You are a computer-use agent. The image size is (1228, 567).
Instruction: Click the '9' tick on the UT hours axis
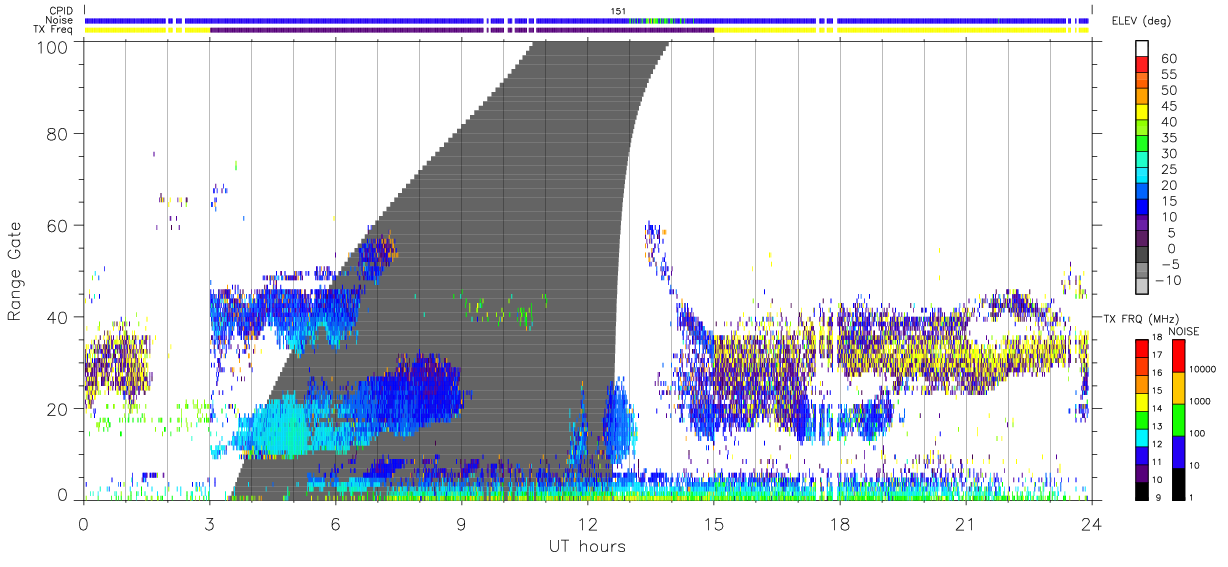pos(461,523)
